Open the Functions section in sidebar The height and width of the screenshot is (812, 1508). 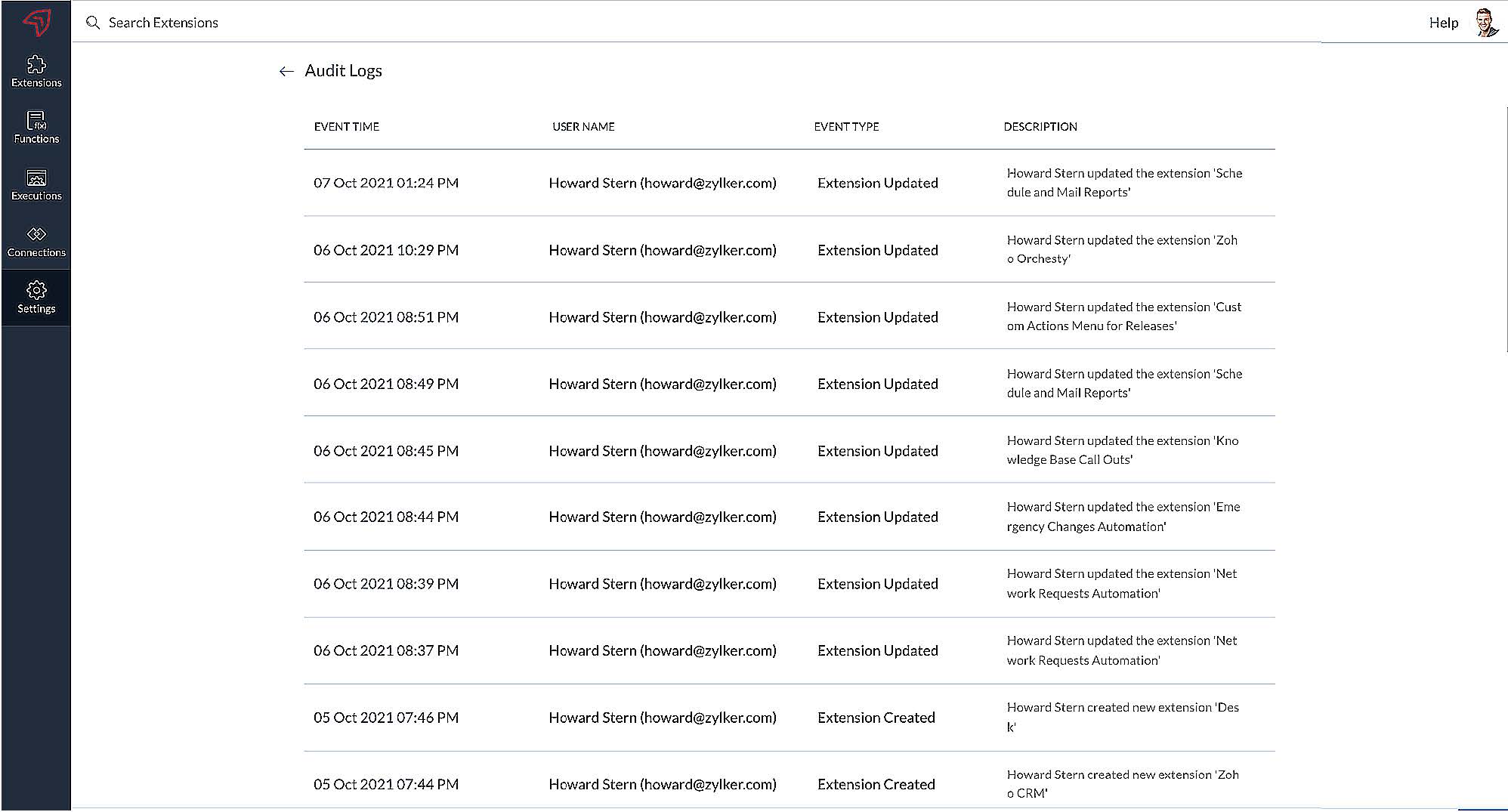pyautogui.click(x=36, y=128)
